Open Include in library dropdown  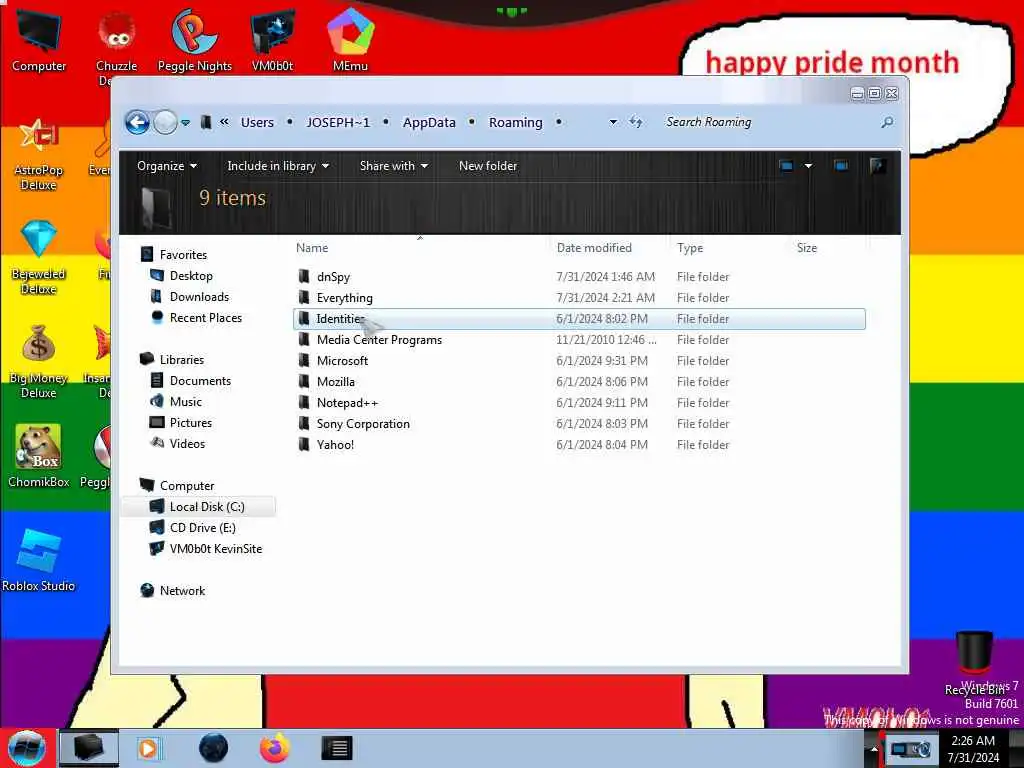(x=278, y=166)
